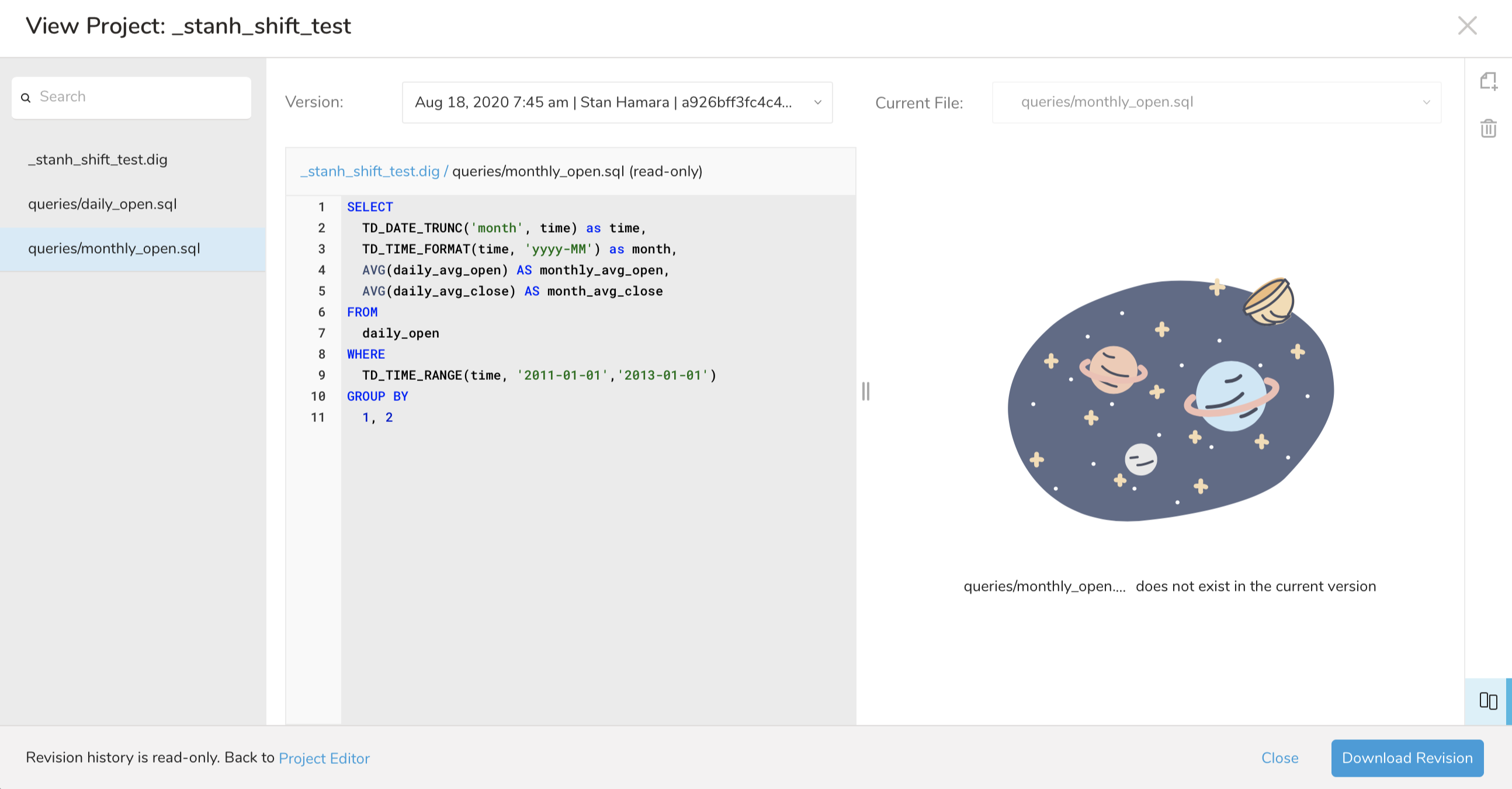Open queries/daily_open.sql from the sidebar
This screenshot has width=1512, height=789.
[x=102, y=205]
